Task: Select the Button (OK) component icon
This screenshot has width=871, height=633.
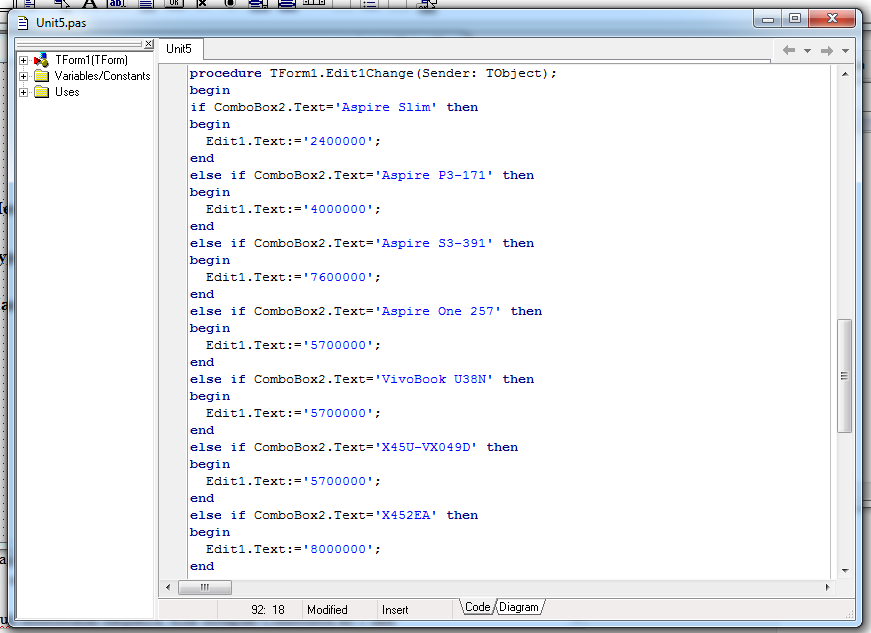Action: point(172,4)
